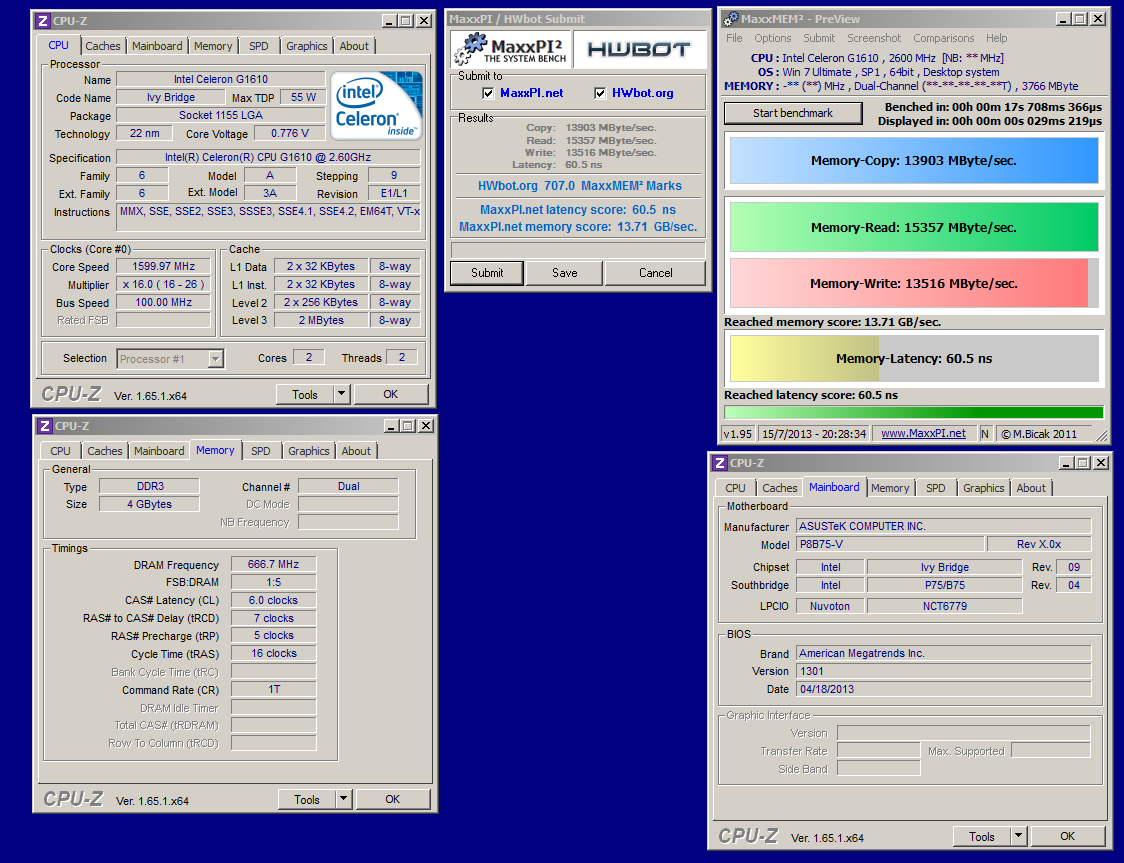1124x863 pixels.
Task: Switch to CPU tab in the Memory CPU-Z window
Action: coord(60,451)
